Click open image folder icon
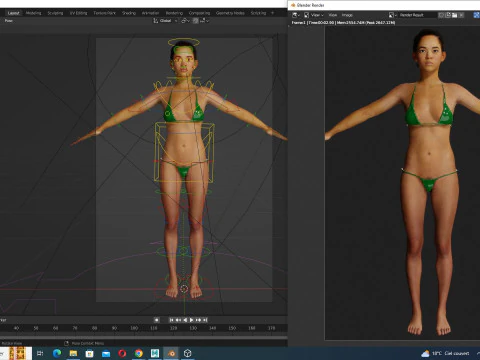The width and height of the screenshot is (480, 360). click(454, 15)
